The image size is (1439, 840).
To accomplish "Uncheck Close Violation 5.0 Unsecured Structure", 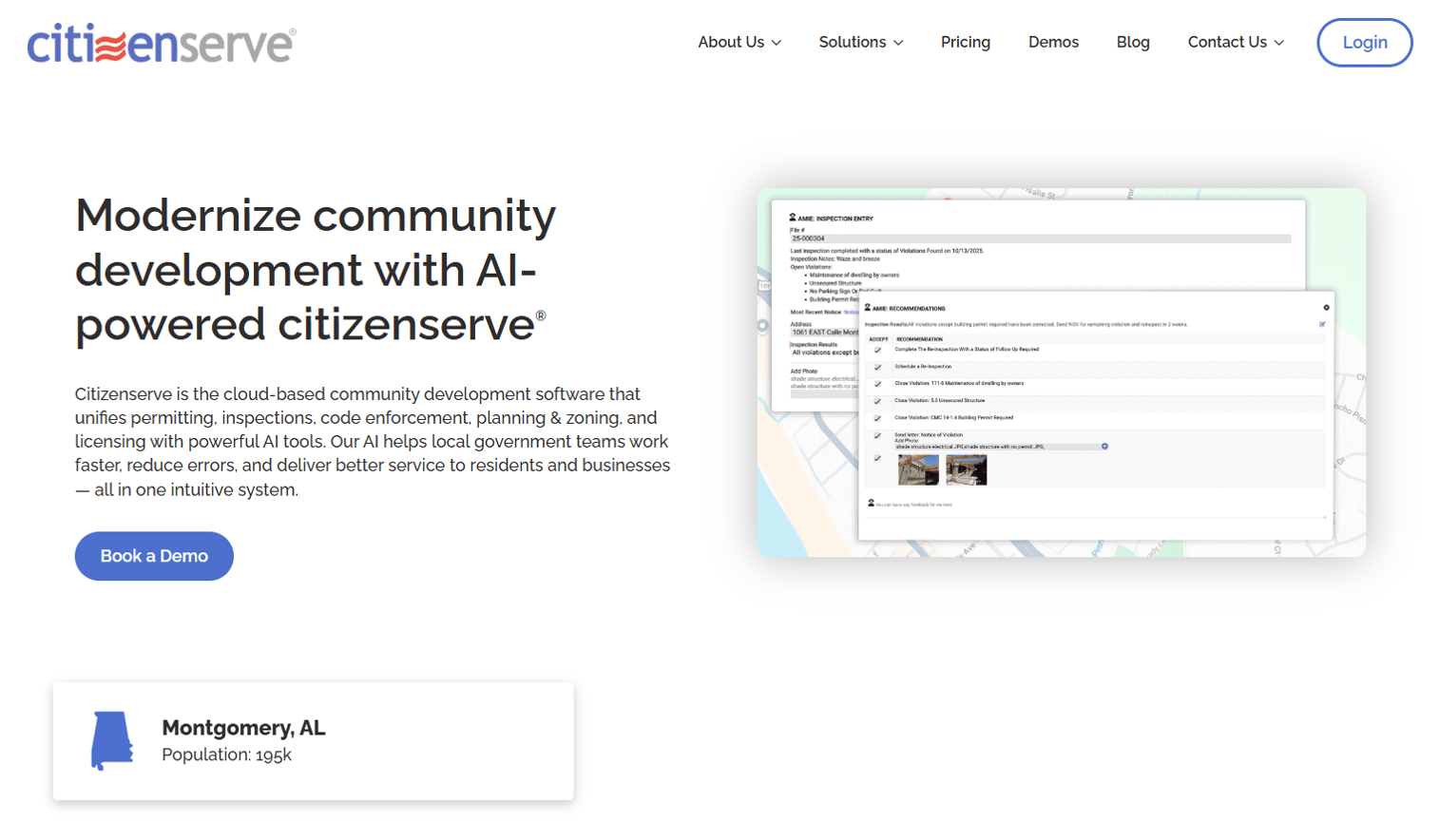I will [x=877, y=402].
